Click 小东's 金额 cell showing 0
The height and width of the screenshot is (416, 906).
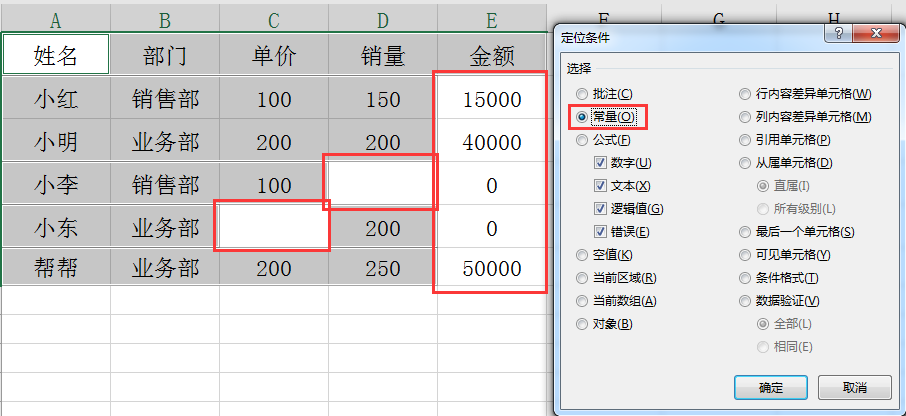(492, 227)
